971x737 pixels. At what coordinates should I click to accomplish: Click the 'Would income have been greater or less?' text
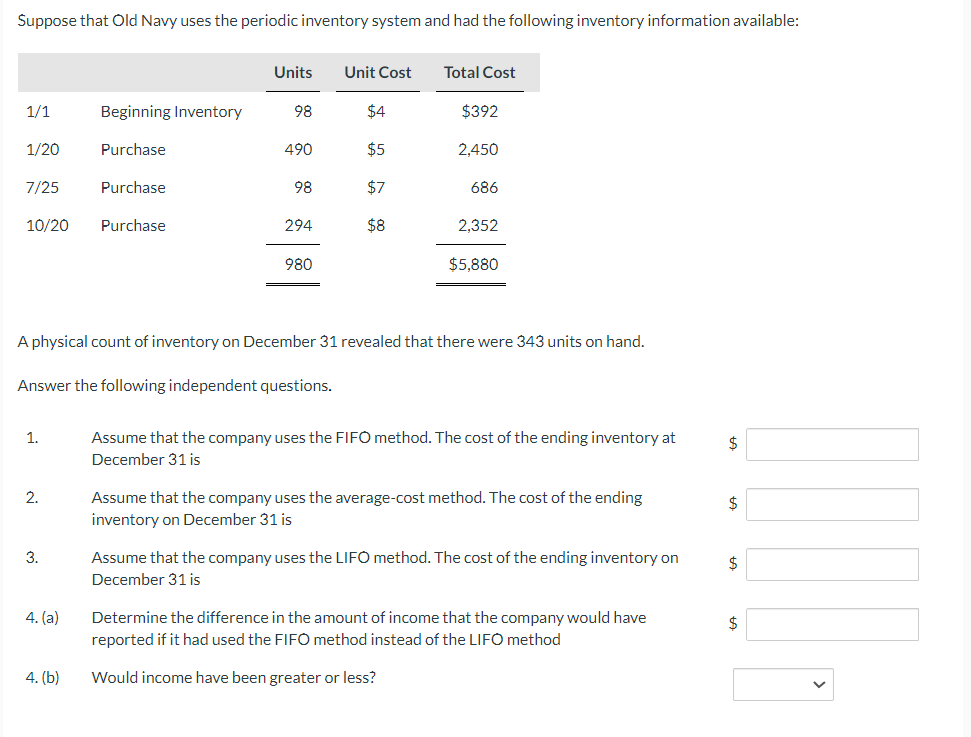[x=233, y=678]
